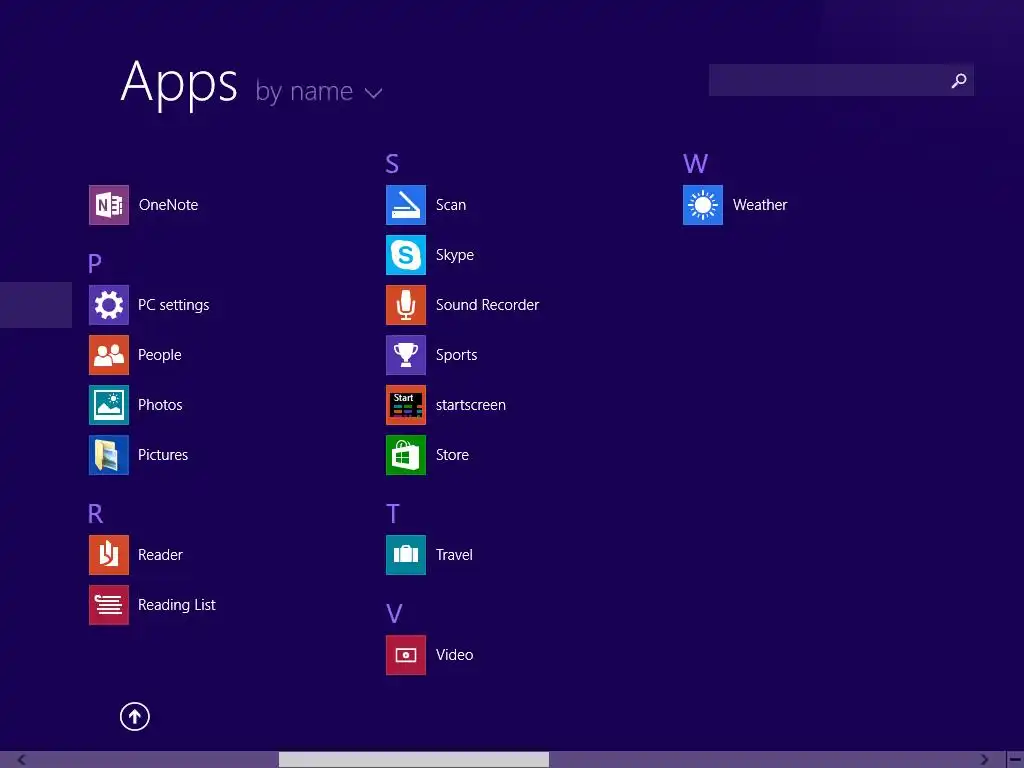The width and height of the screenshot is (1024, 768).
Task: Click the 'Reading List' label
Action: (176, 605)
